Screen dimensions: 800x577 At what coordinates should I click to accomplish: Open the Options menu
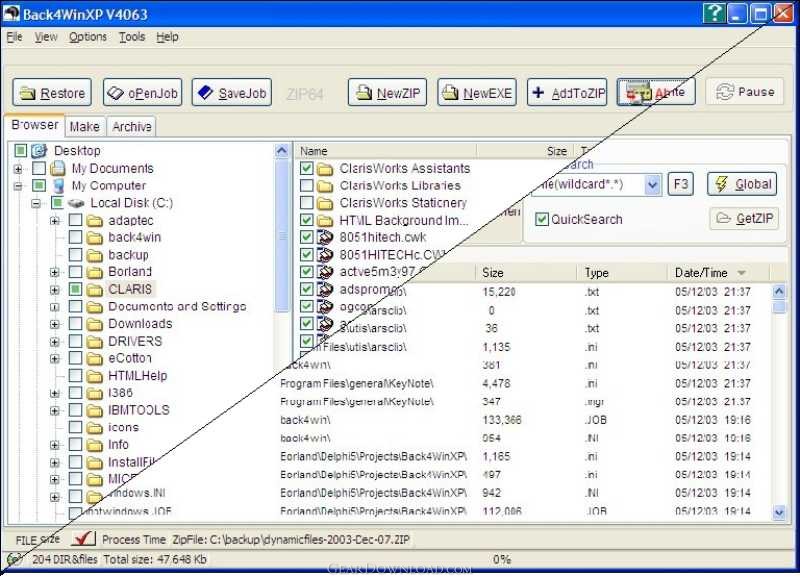coord(88,37)
